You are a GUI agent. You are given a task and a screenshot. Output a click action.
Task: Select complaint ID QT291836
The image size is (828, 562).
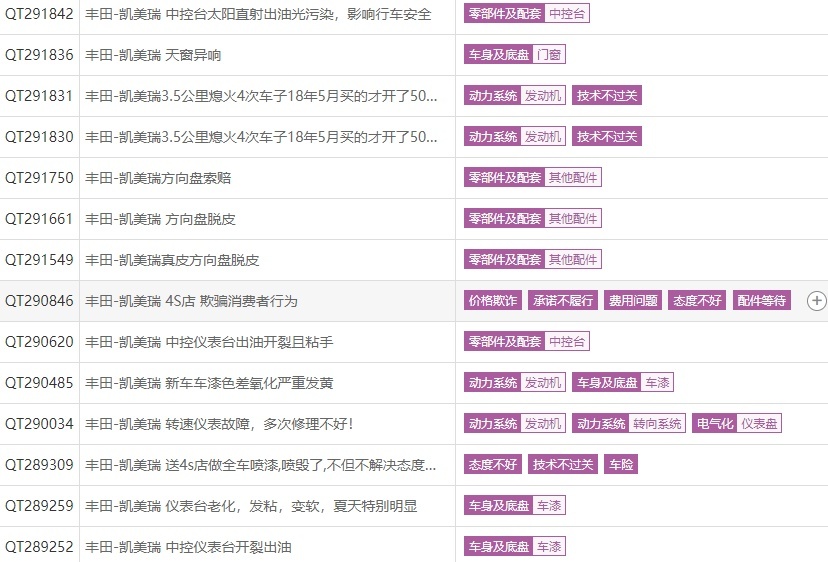click(39, 55)
